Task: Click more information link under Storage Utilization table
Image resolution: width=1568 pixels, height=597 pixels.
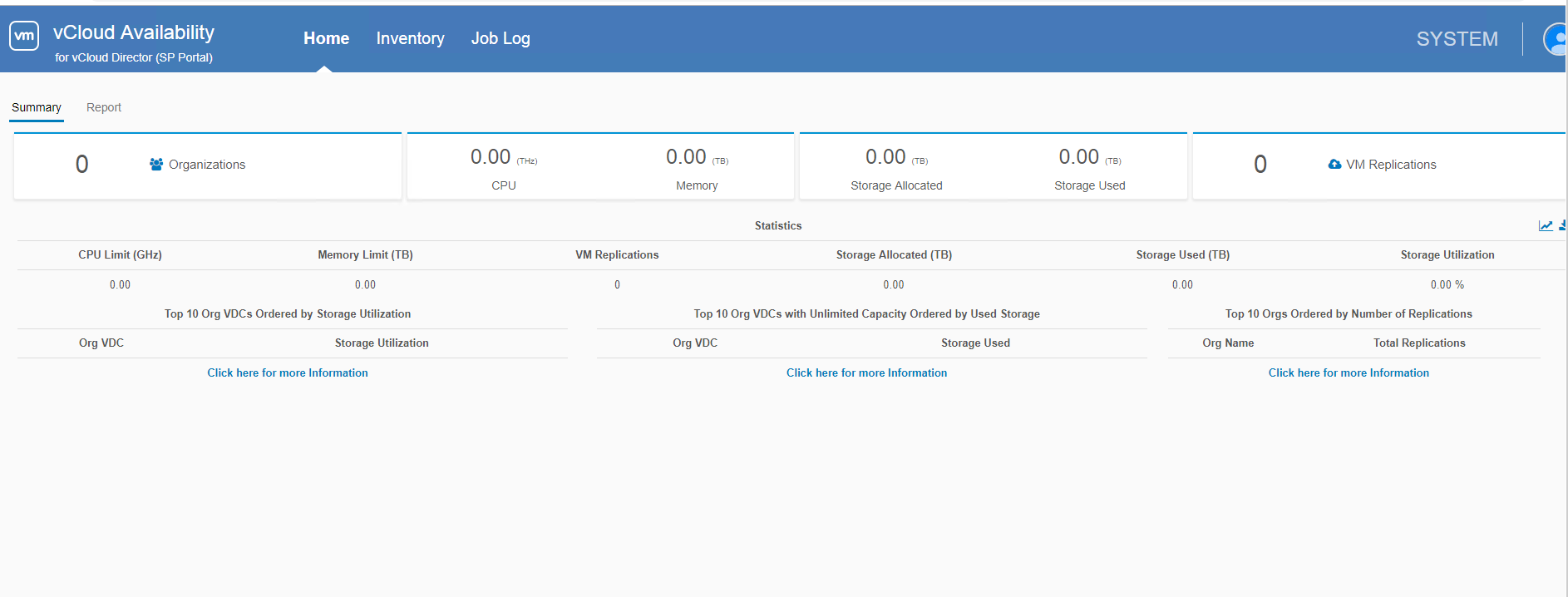Action: (x=288, y=373)
